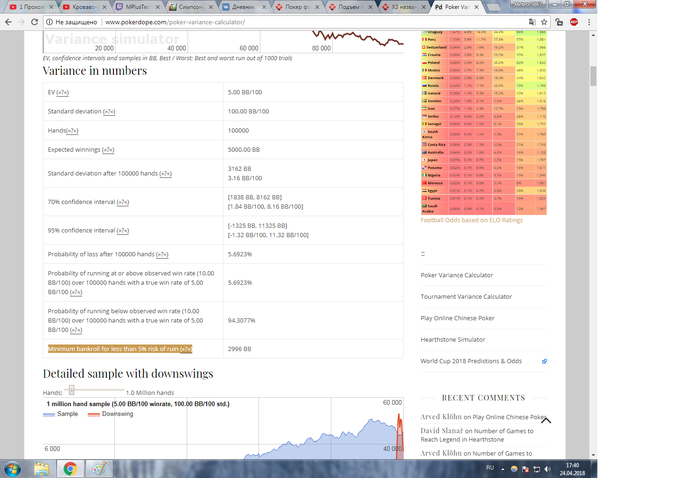
Task: Open the Poker Variance Calculator sidebar link
Action: [x=457, y=275]
